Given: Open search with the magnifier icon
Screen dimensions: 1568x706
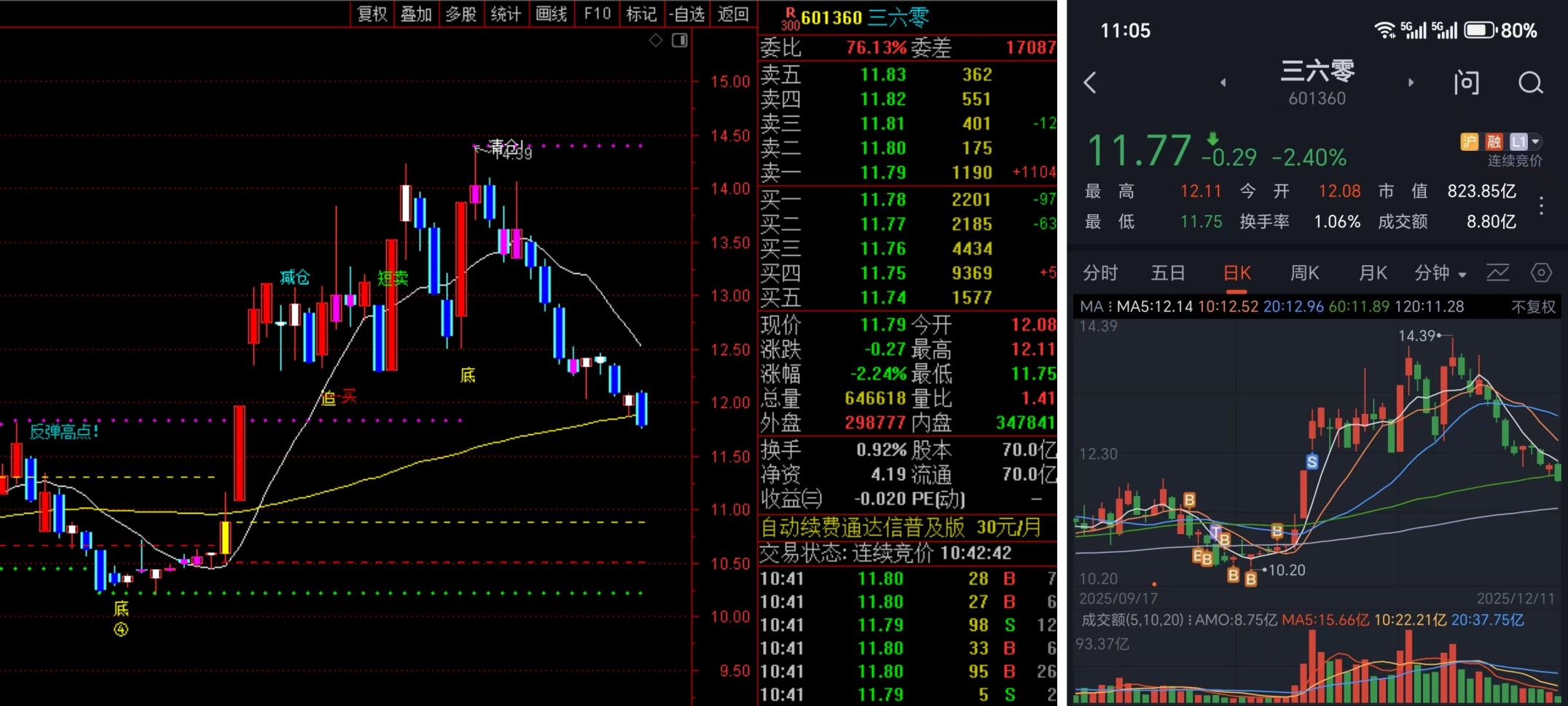Looking at the screenshot, I should pos(1531,83).
